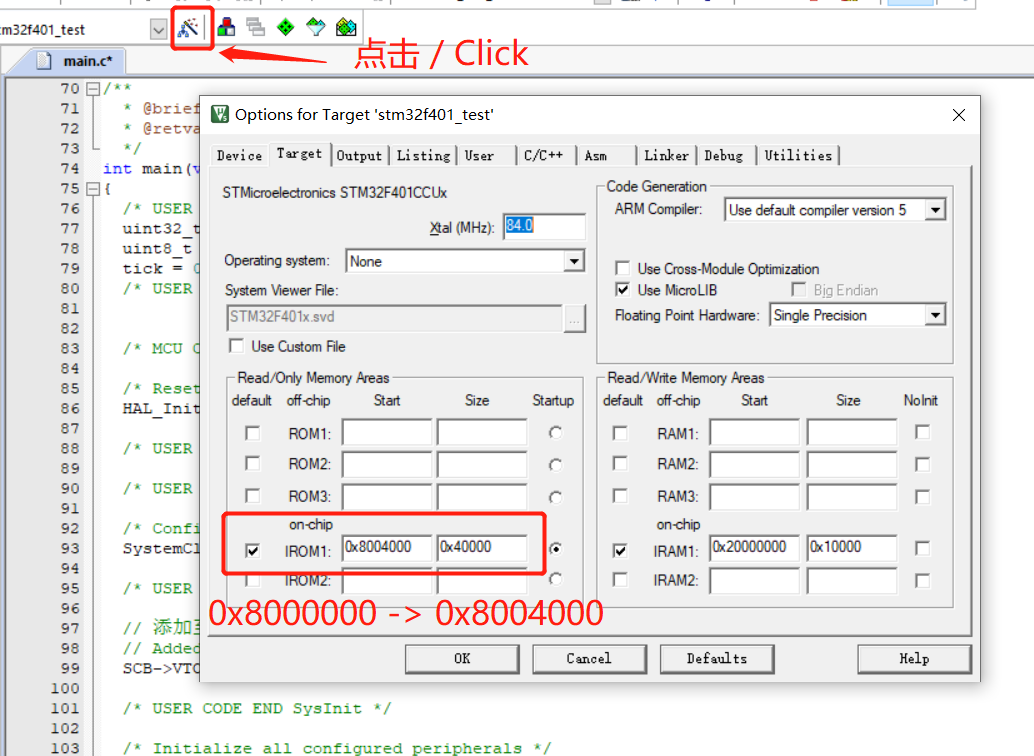Click the Keil icon in dialog title bar
This screenshot has height=756, width=1034.
(220, 114)
